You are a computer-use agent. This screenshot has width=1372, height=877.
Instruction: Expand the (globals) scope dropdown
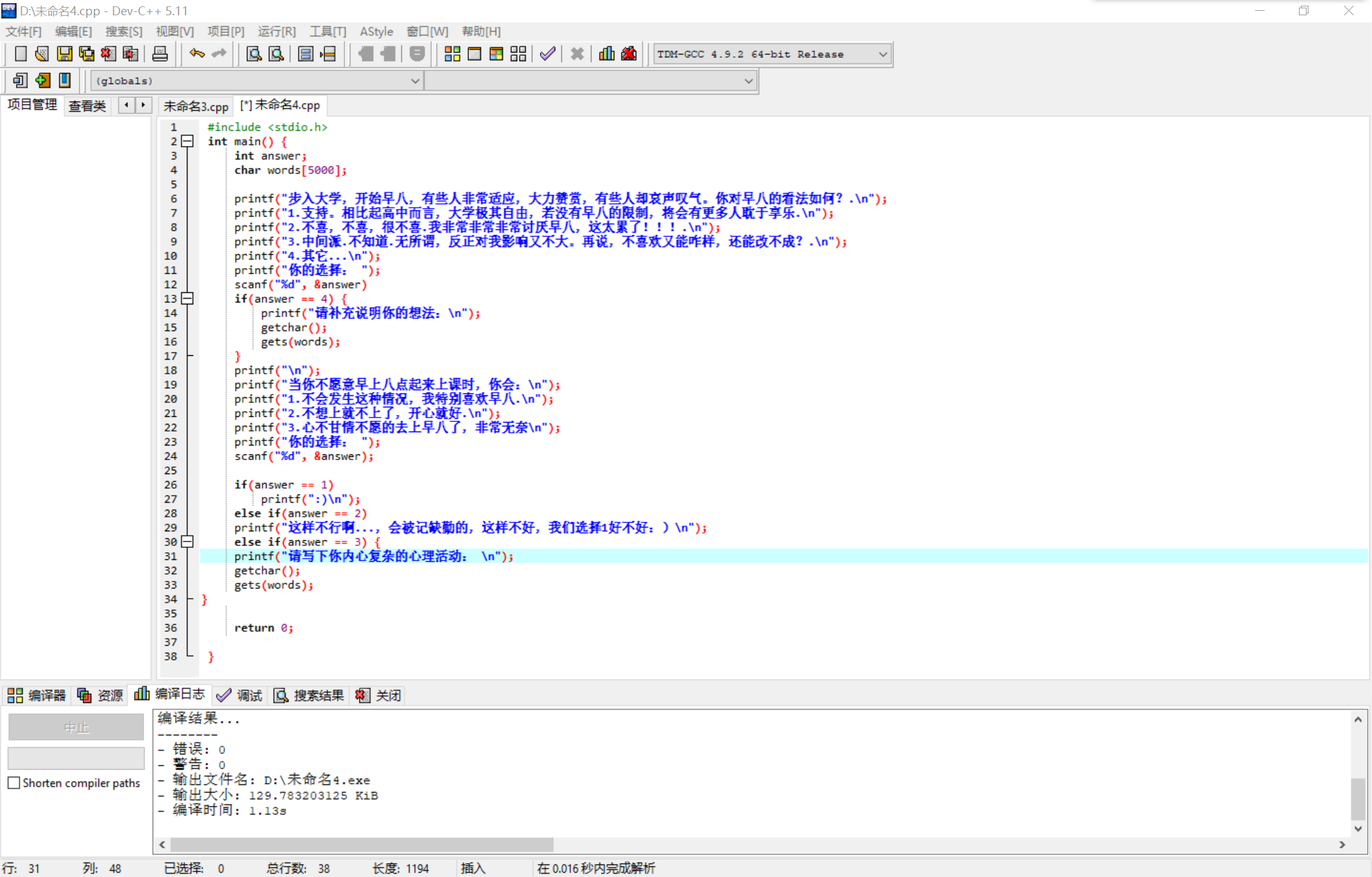(415, 81)
